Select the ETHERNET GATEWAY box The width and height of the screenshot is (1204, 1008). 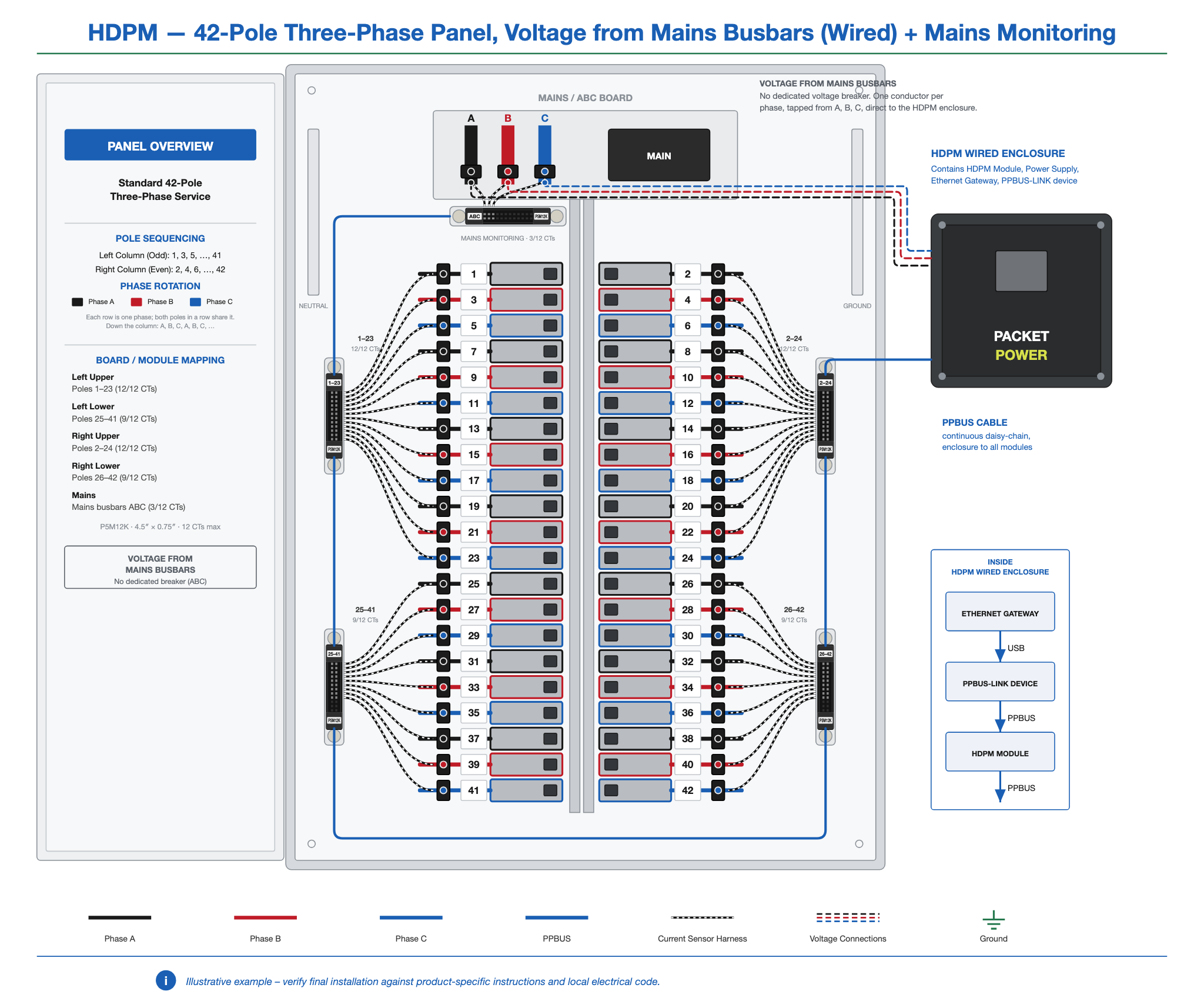(x=999, y=612)
